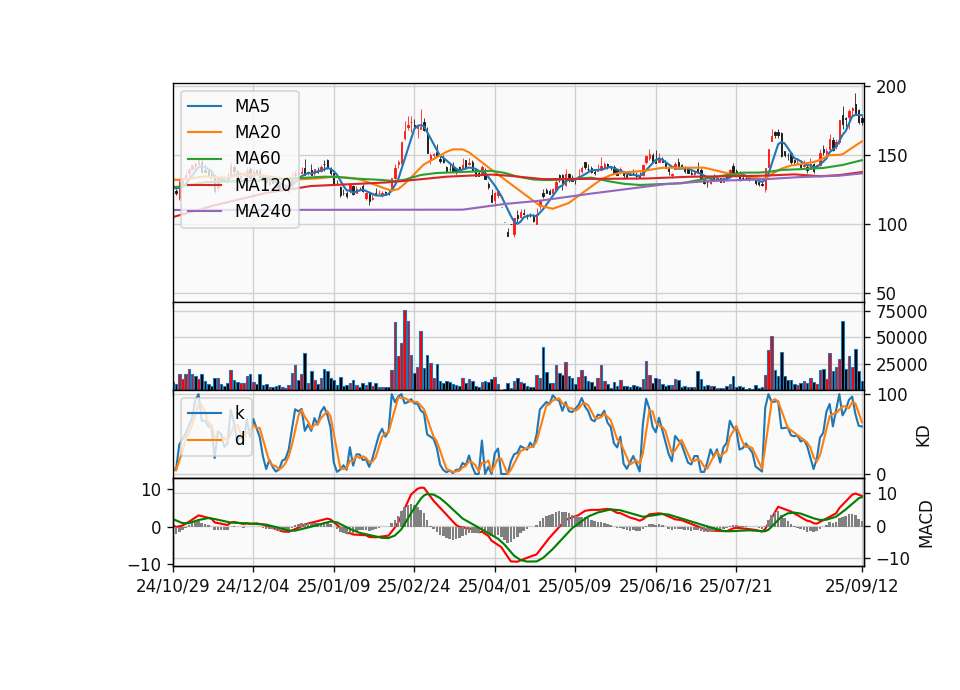
Task: Click the KD axis title
Action: 923,436
